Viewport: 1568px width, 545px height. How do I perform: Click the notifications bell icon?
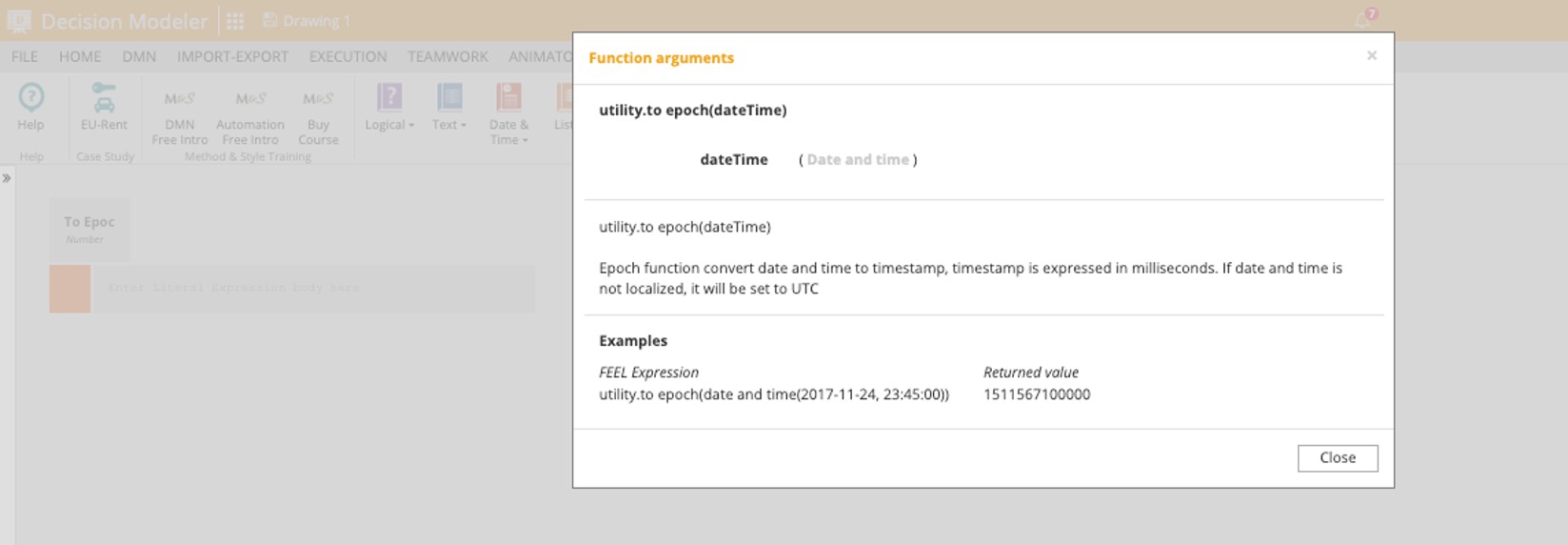(x=1362, y=20)
